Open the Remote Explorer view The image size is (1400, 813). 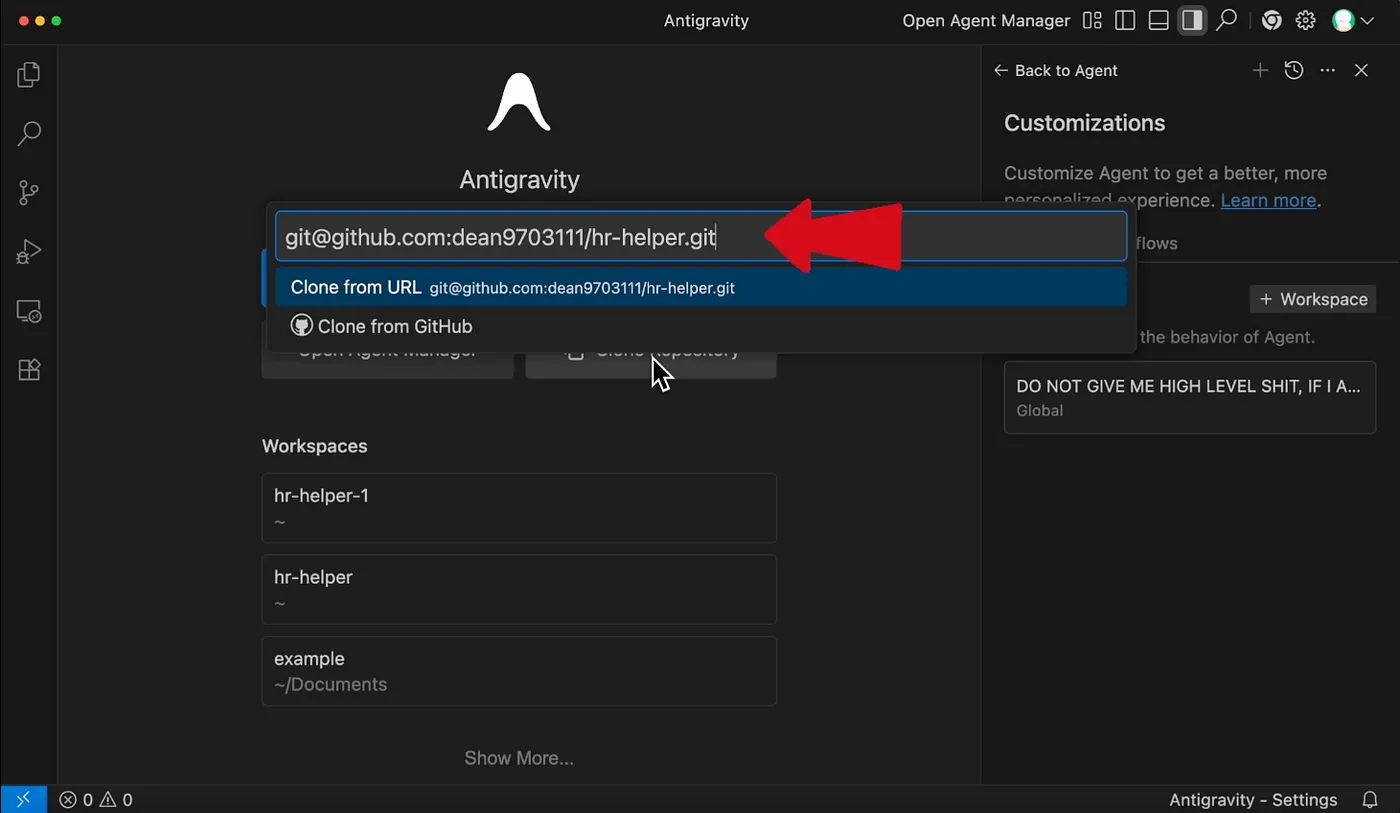[29, 311]
